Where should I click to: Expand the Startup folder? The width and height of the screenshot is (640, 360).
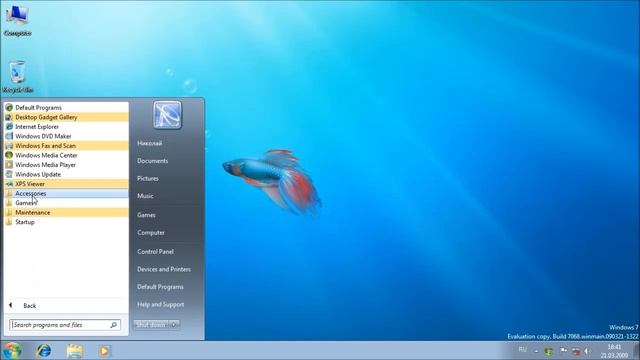tap(66, 222)
